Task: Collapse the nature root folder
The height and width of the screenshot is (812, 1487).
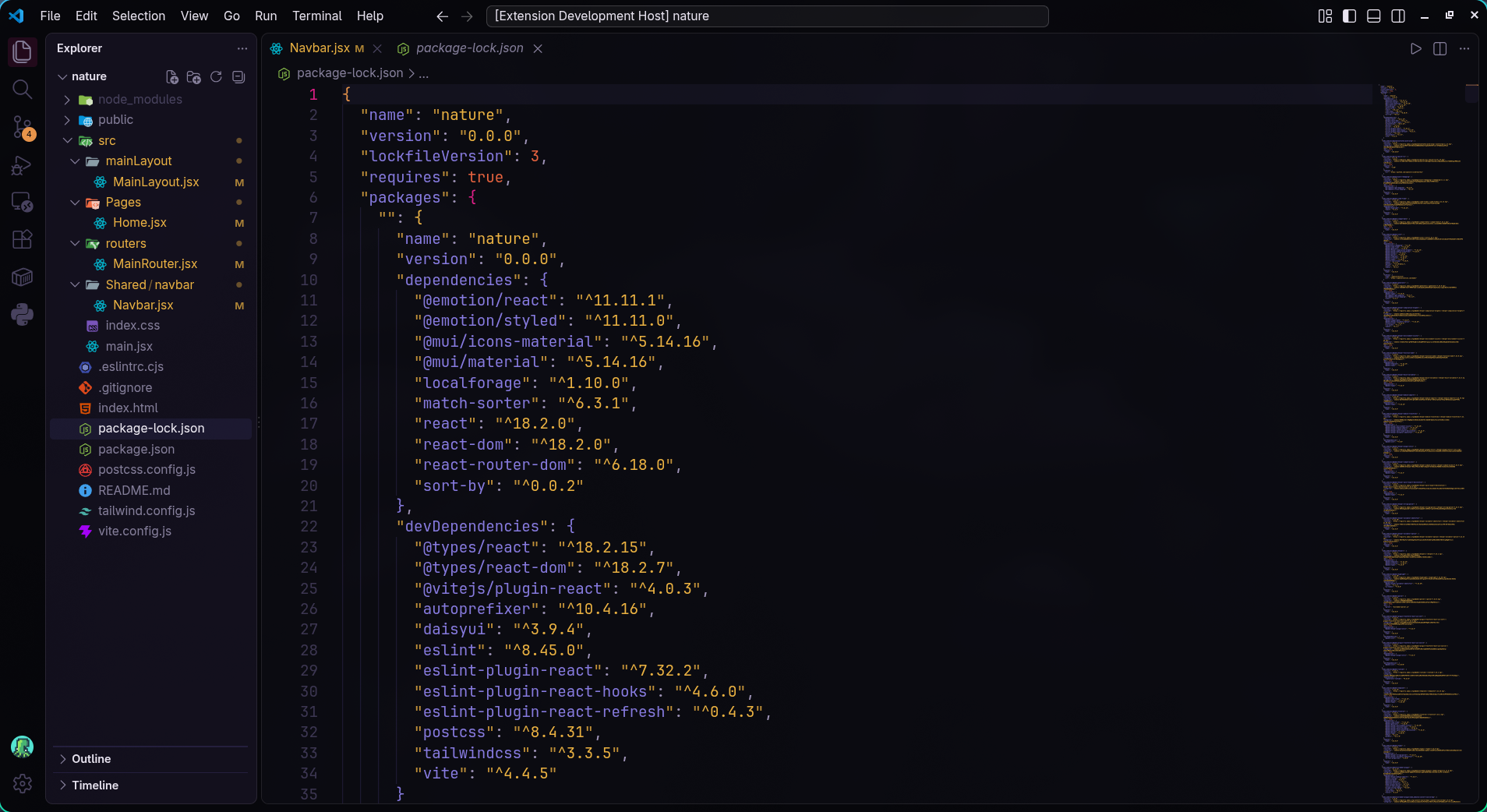Action: 63,77
